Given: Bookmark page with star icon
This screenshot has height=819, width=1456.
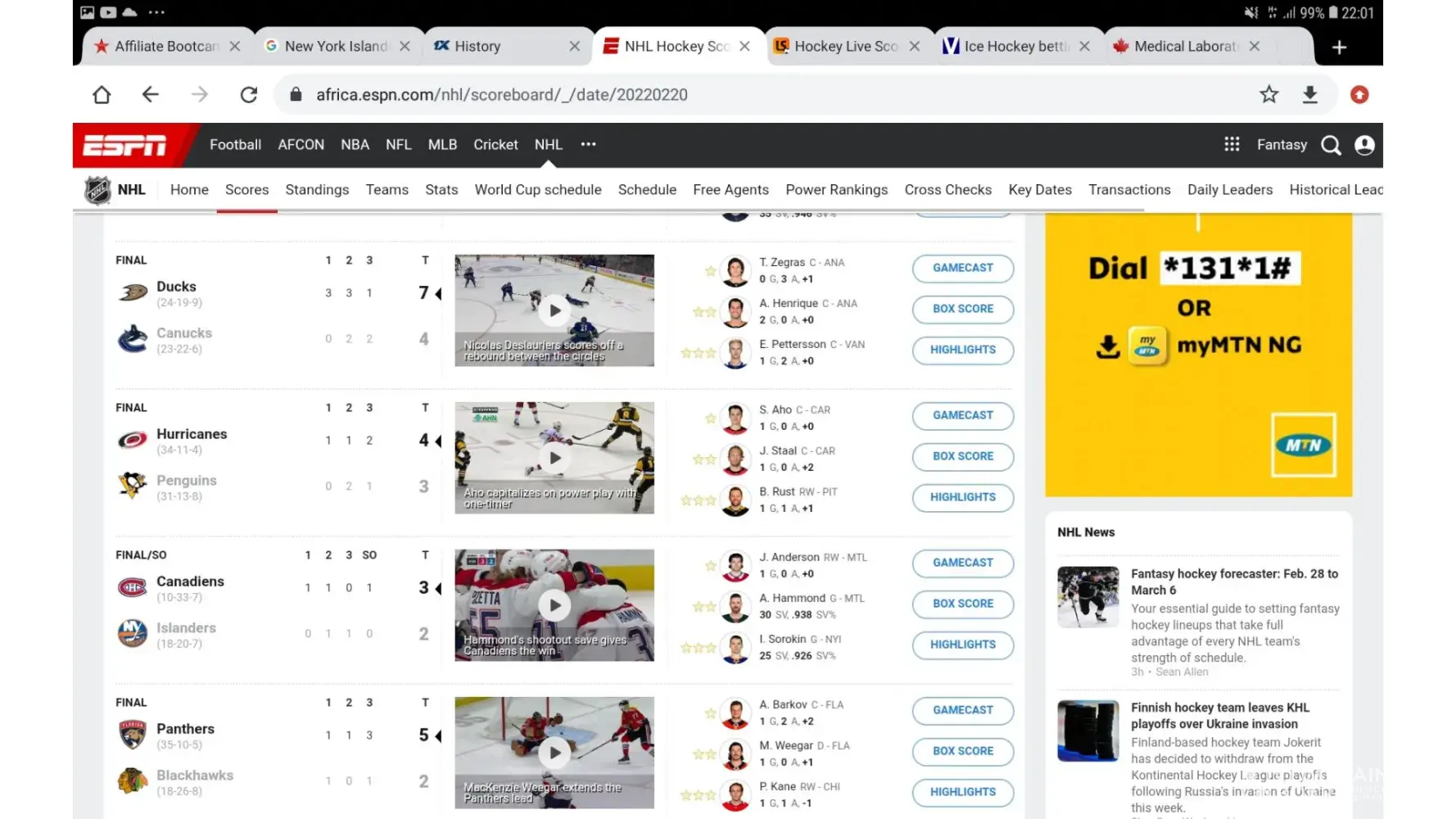Looking at the screenshot, I should 1268,95.
